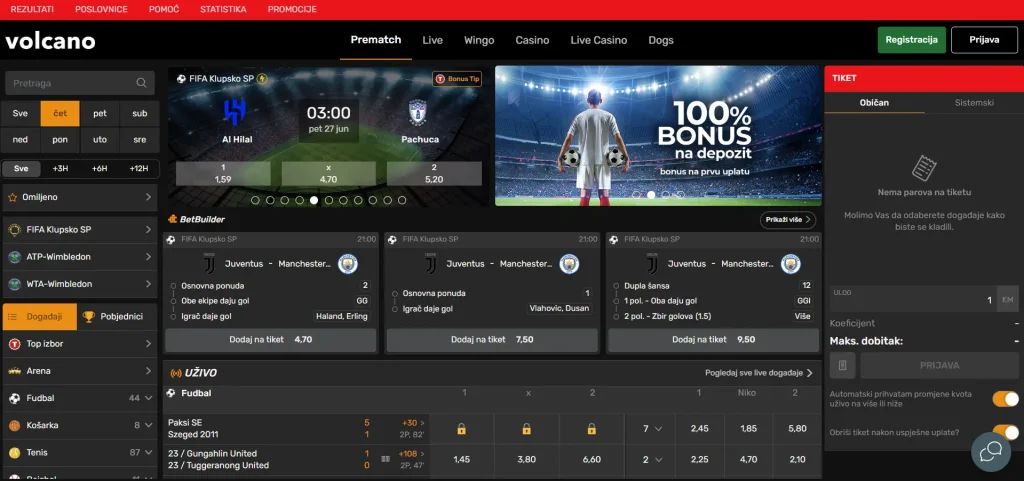Select the +3H time filter

coord(60,168)
